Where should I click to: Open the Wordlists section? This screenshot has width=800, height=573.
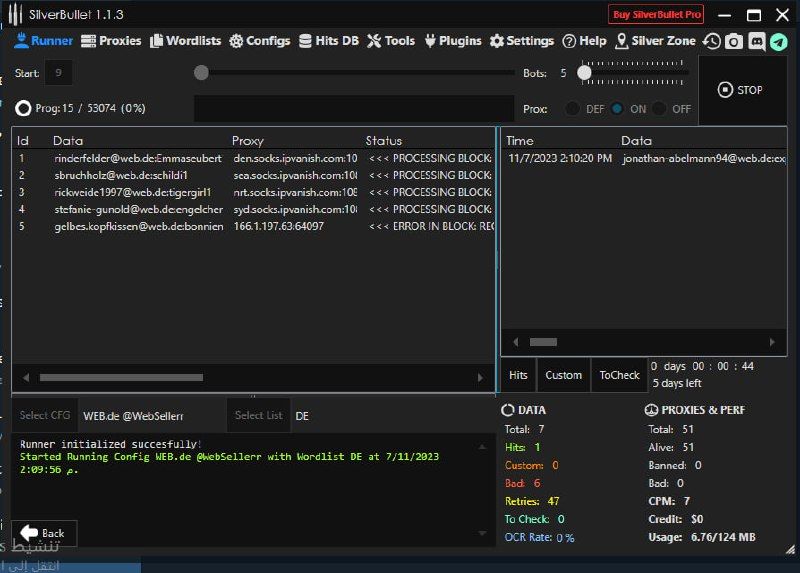click(x=186, y=41)
